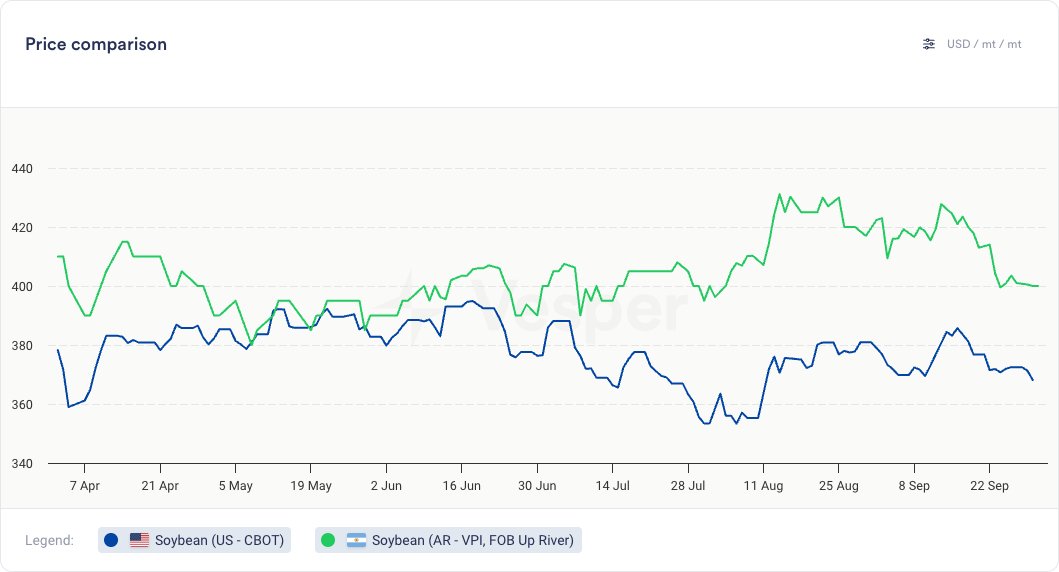This screenshot has width=1059, height=572.
Task: Click the 22 Sep date label
Action: [x=988, y=486]
